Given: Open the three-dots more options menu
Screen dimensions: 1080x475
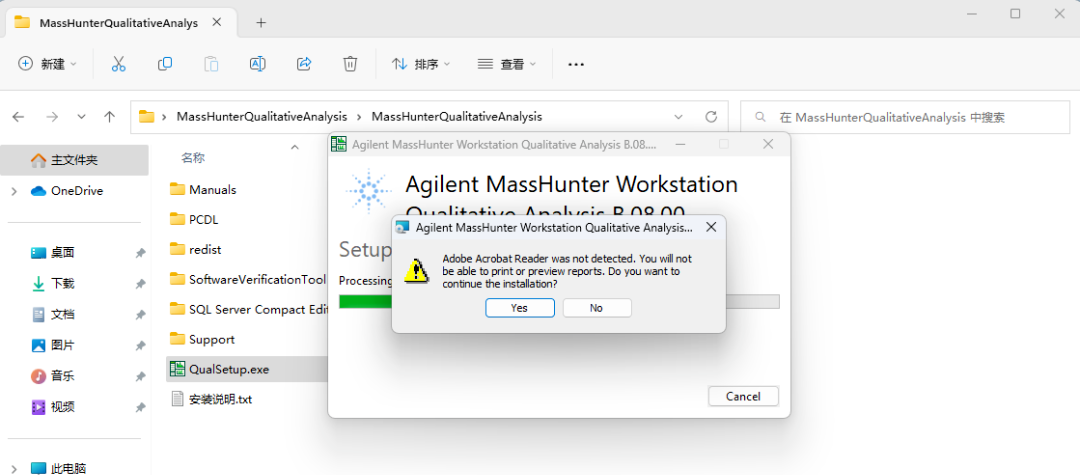Looking at the screenshot, I should coord(576,64).
